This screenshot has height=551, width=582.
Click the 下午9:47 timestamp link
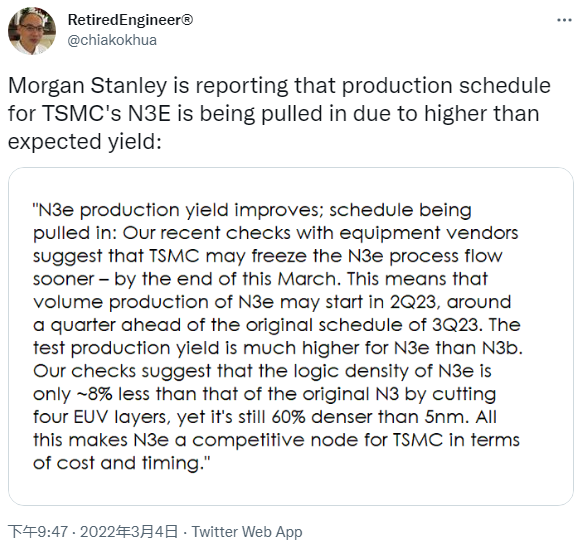click(x=38, y=532)
